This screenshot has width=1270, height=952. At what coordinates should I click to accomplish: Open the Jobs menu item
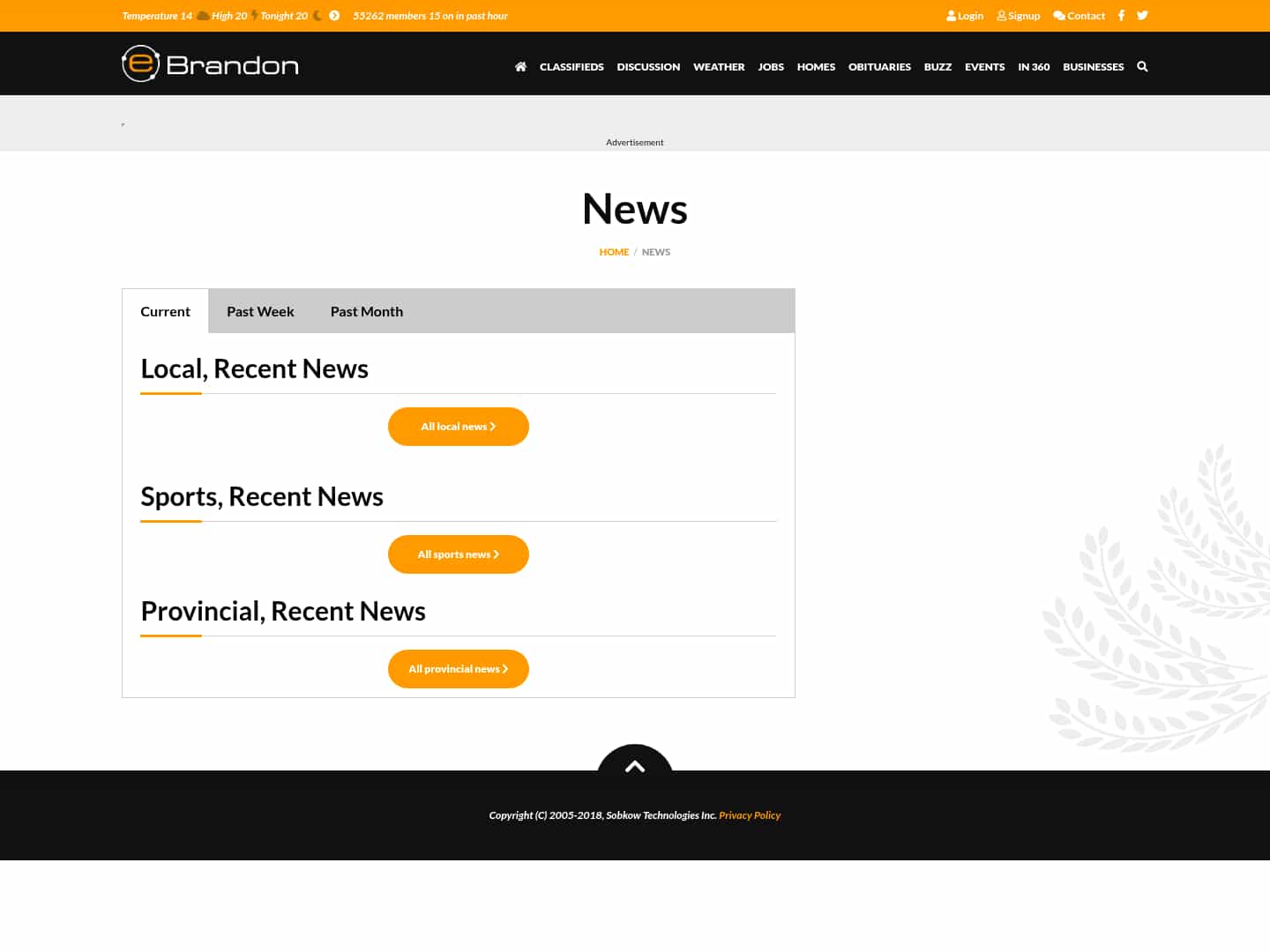coord(771,67)
